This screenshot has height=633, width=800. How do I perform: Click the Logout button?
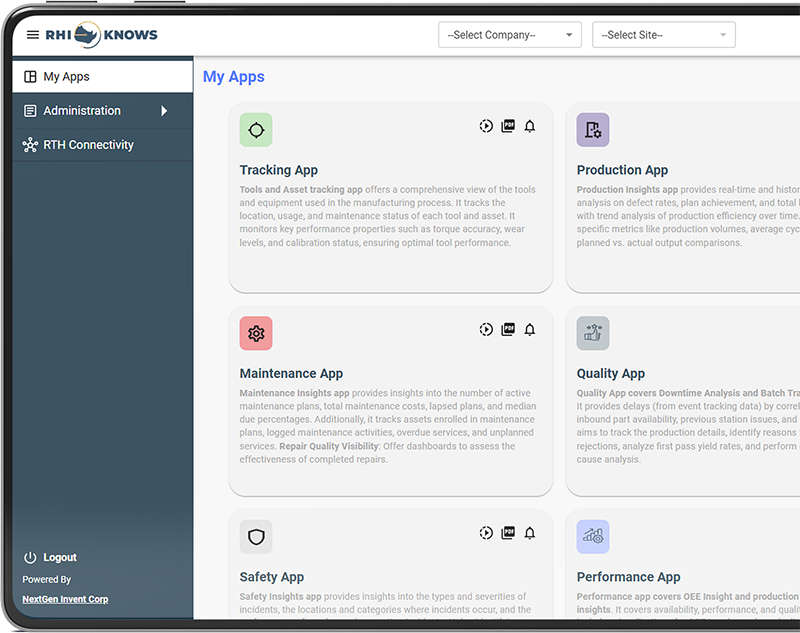coord(60,557)
